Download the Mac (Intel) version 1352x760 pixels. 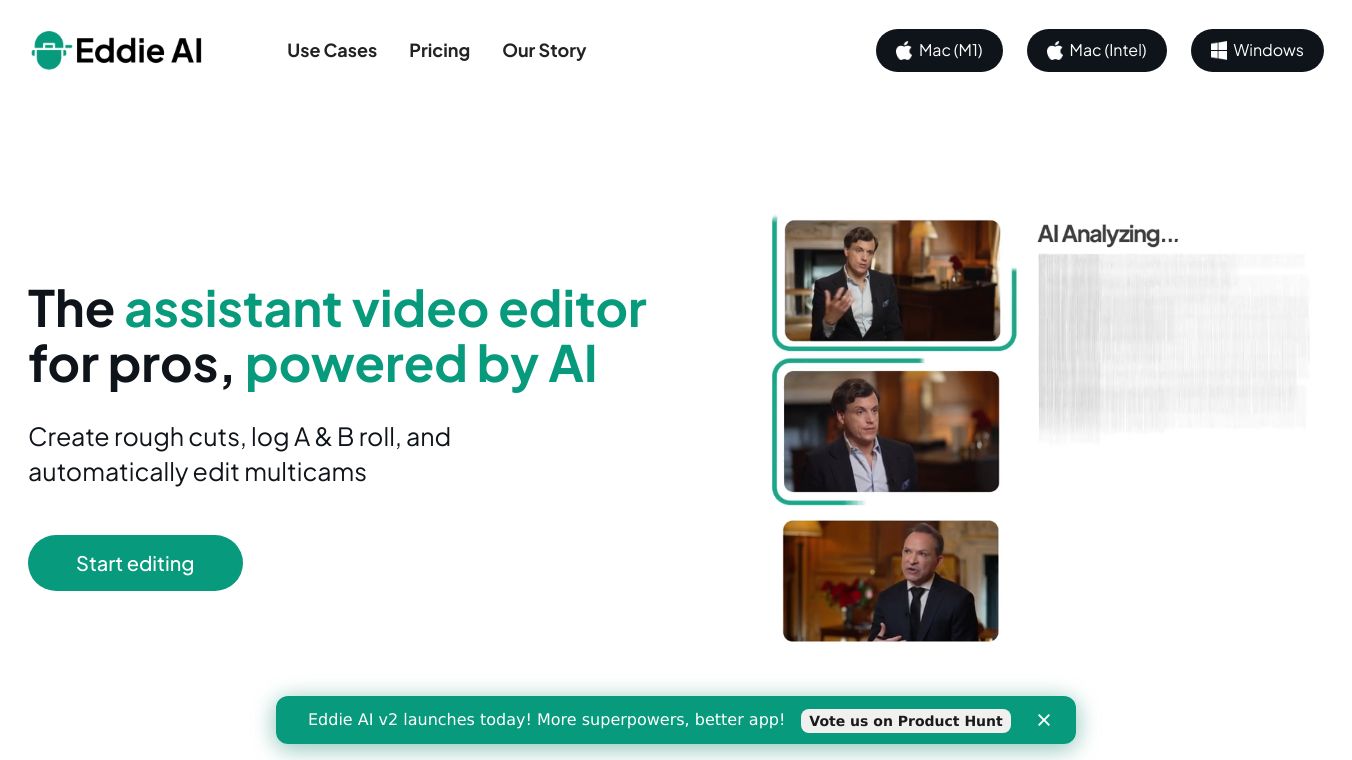pos(1097,51)
